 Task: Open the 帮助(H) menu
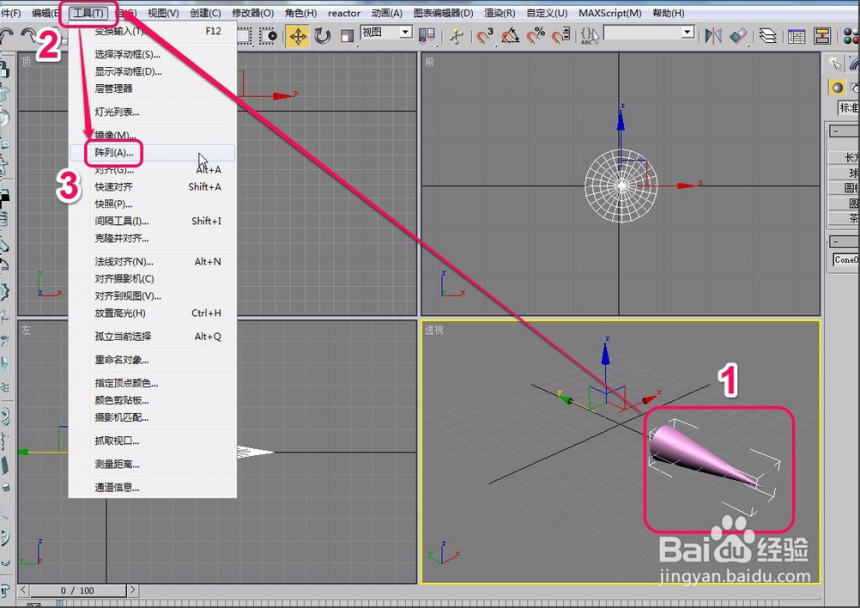click(x=668, y=13)
